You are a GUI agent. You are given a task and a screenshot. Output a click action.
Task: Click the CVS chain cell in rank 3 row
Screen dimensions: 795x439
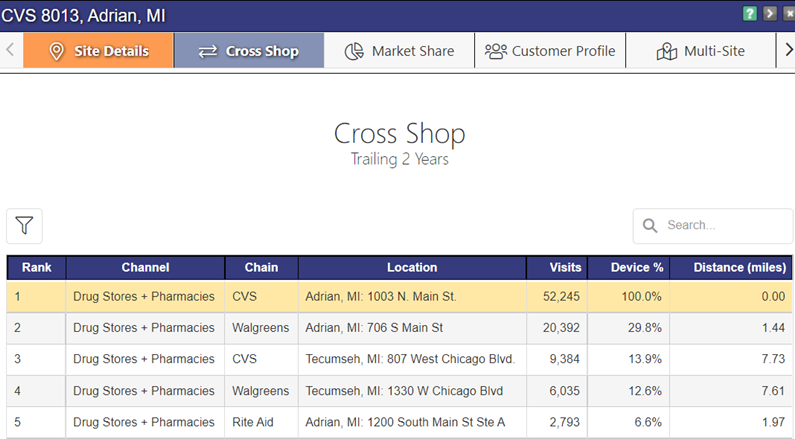coord(262,359)
